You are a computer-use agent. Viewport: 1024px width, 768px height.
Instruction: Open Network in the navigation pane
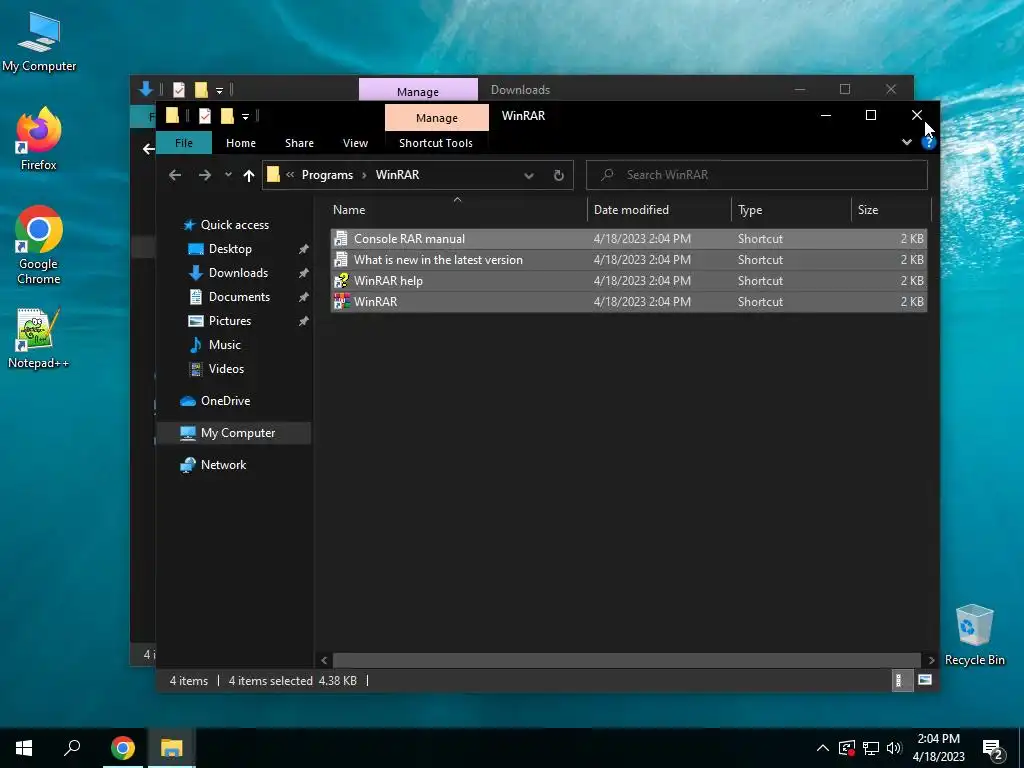click(223, 465)
